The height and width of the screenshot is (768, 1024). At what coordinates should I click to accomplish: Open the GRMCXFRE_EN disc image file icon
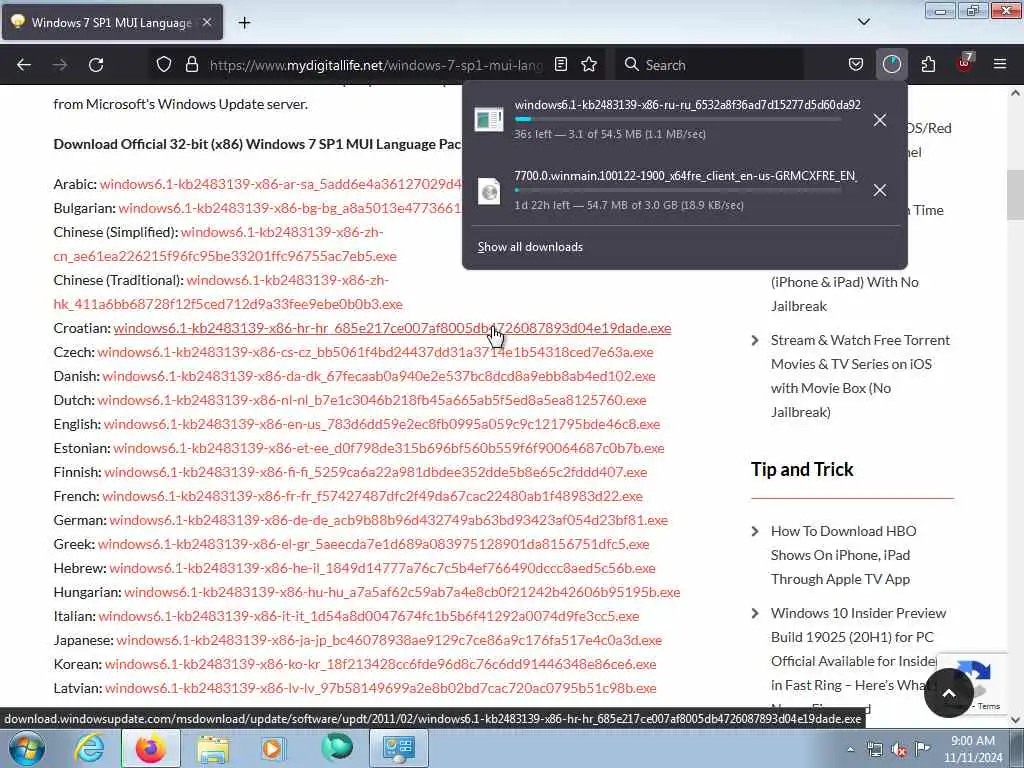tap(489, 191)
